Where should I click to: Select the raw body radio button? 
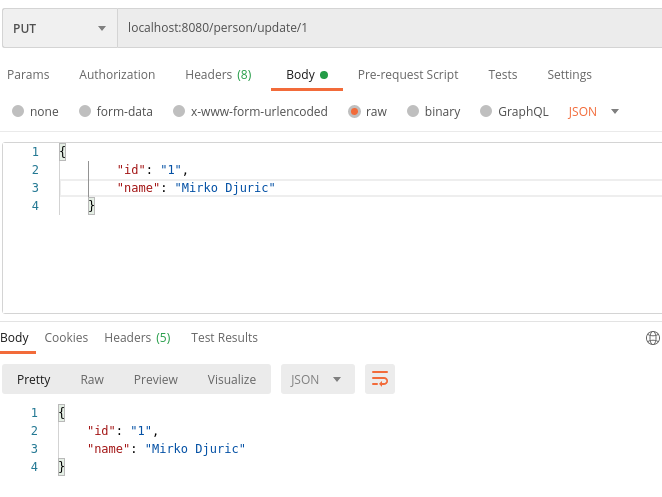[x=354, y=111]
